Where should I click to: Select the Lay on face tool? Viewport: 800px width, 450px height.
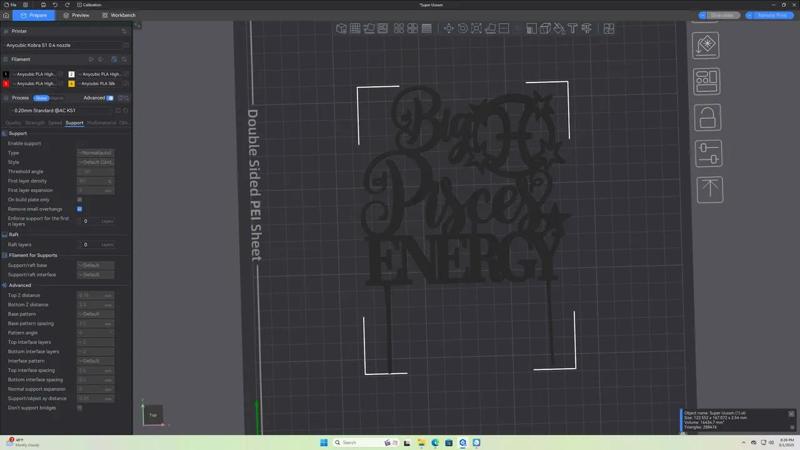point(490,29)
